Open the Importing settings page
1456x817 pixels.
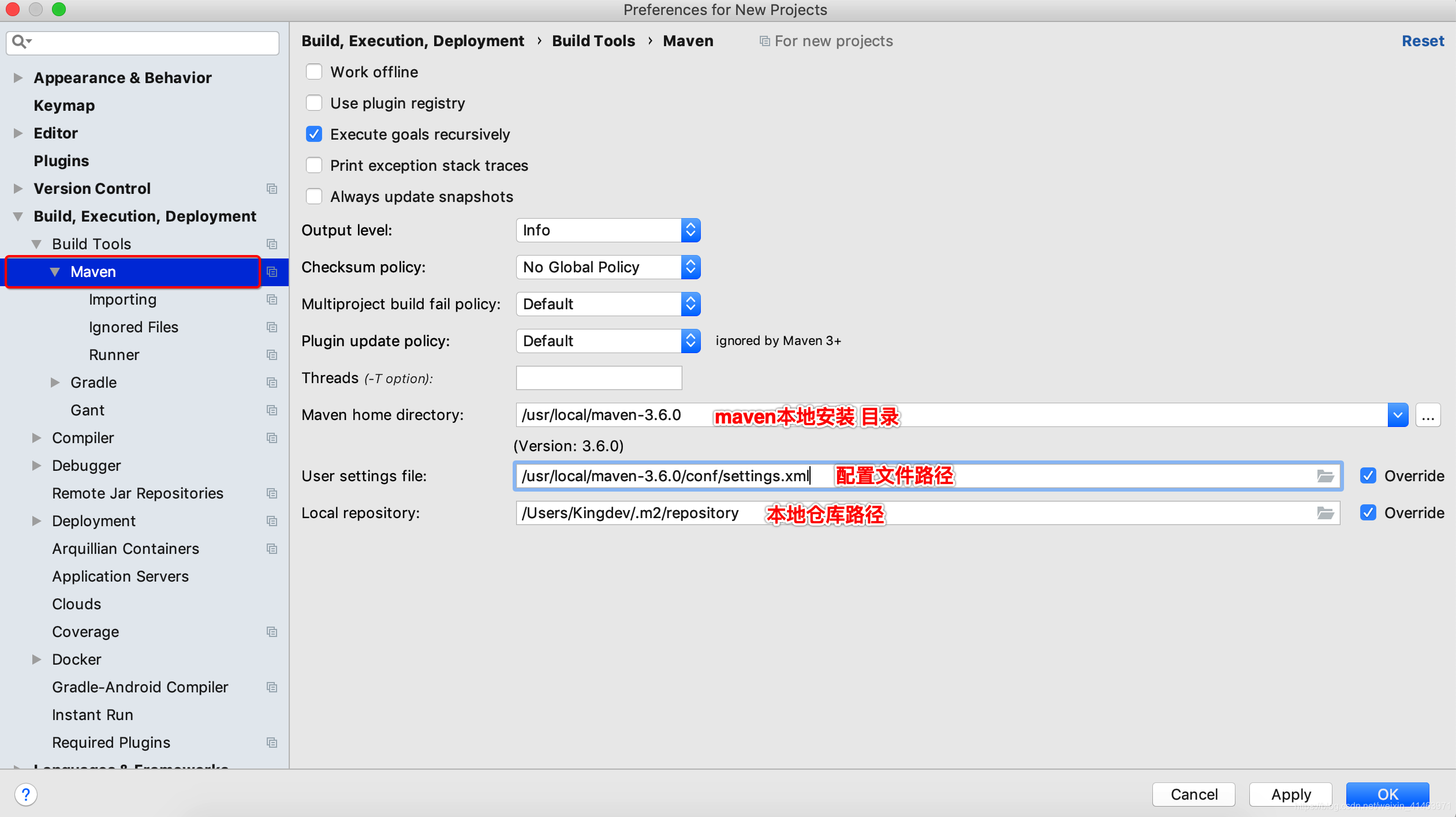coord(122,299)
